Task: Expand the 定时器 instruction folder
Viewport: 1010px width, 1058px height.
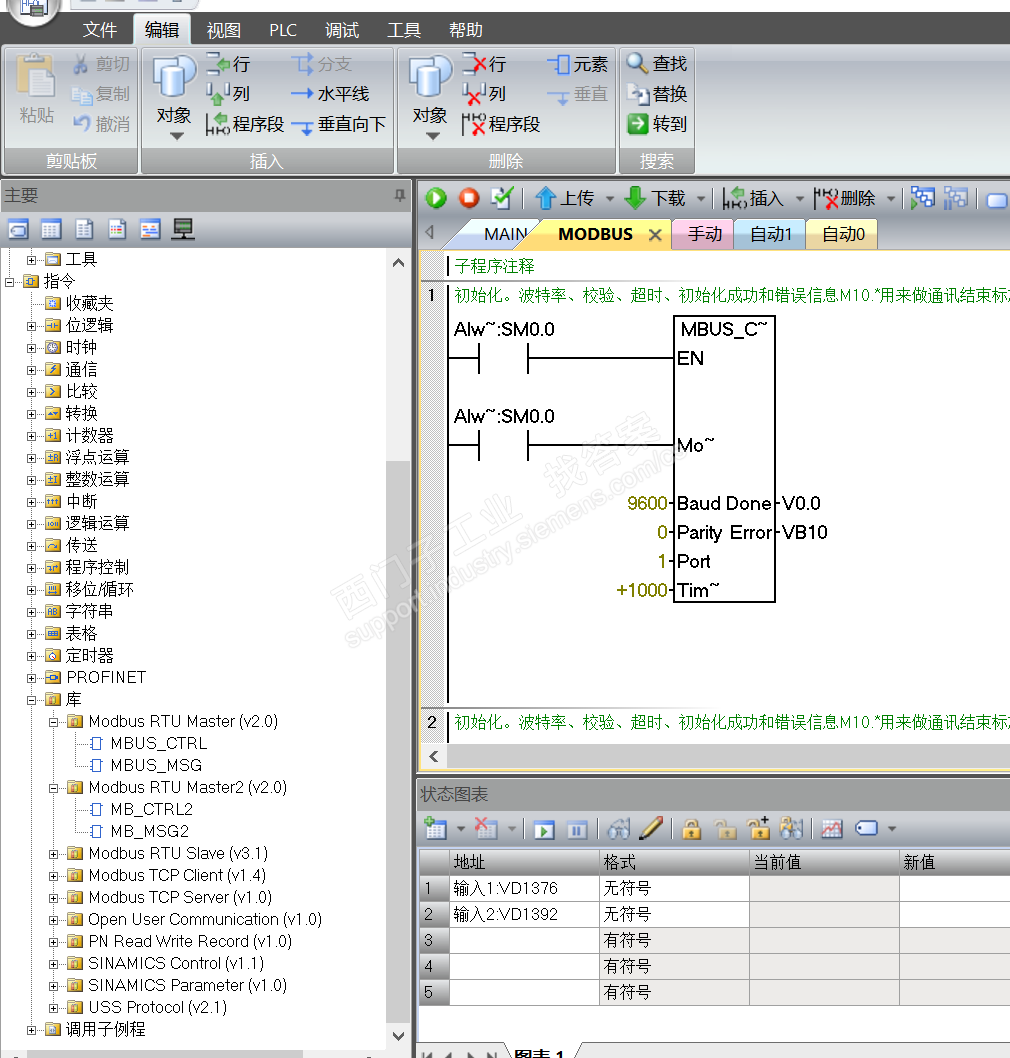Action: pyautogui.click(x=31, y=657)
